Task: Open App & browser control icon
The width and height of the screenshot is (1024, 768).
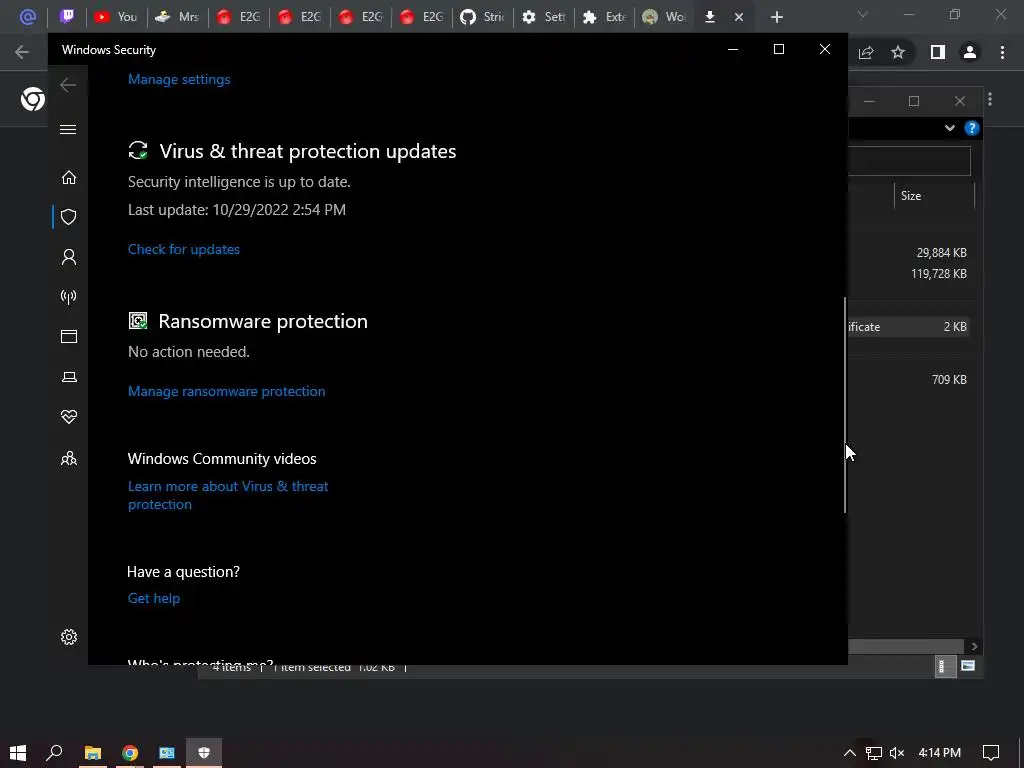Action: tap(69, 336)
